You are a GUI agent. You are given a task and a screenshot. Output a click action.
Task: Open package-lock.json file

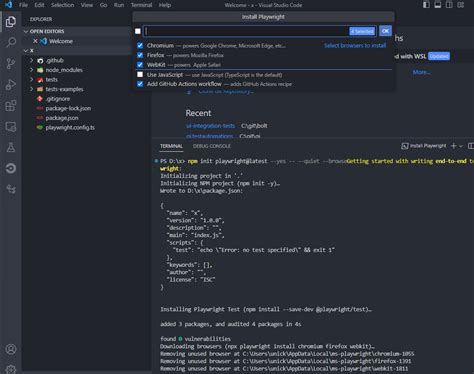point(68,108)
